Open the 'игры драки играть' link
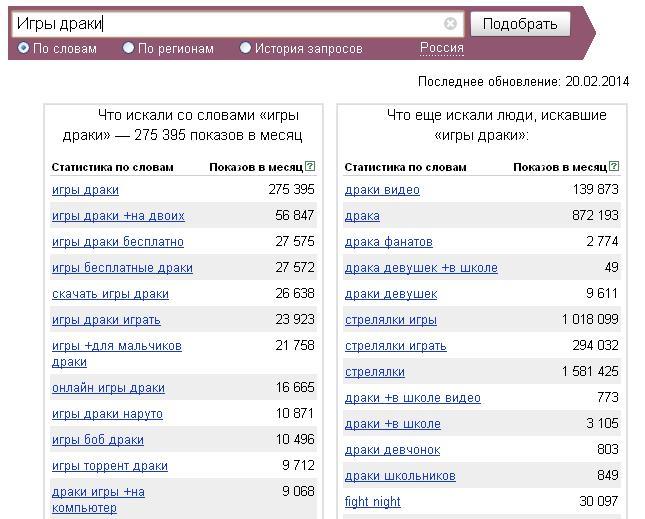 tap(107, 320)
